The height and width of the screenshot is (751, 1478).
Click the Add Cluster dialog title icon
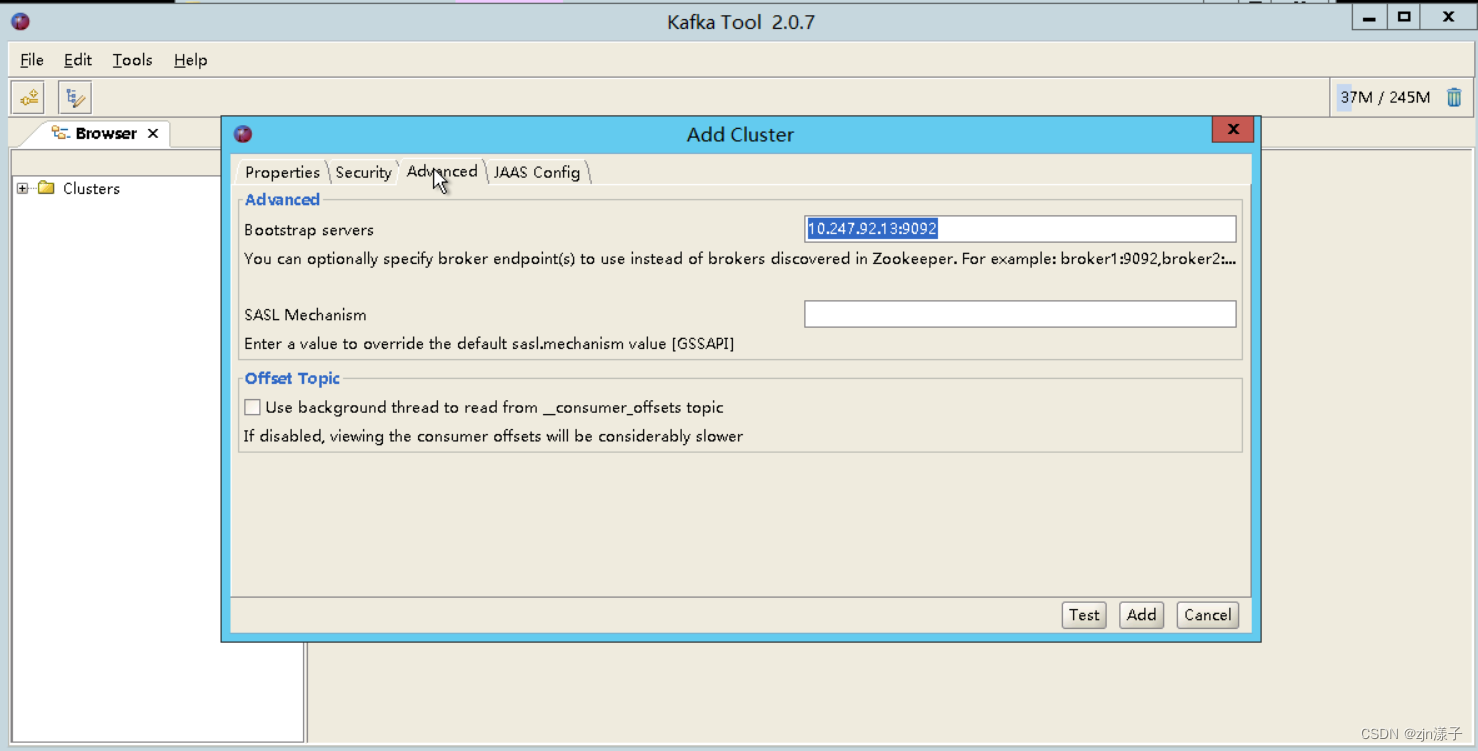243,134
